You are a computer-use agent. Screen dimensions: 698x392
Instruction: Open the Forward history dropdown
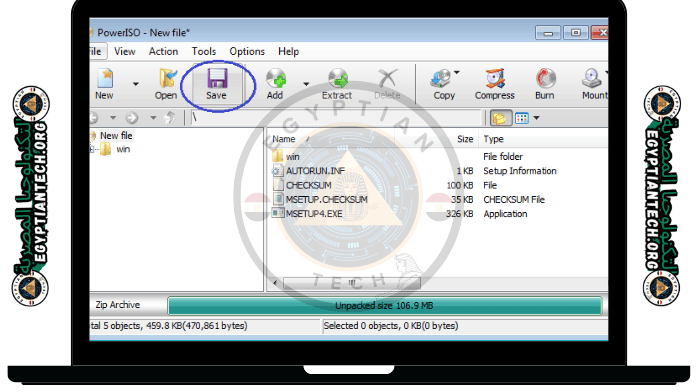click(153, 118)
